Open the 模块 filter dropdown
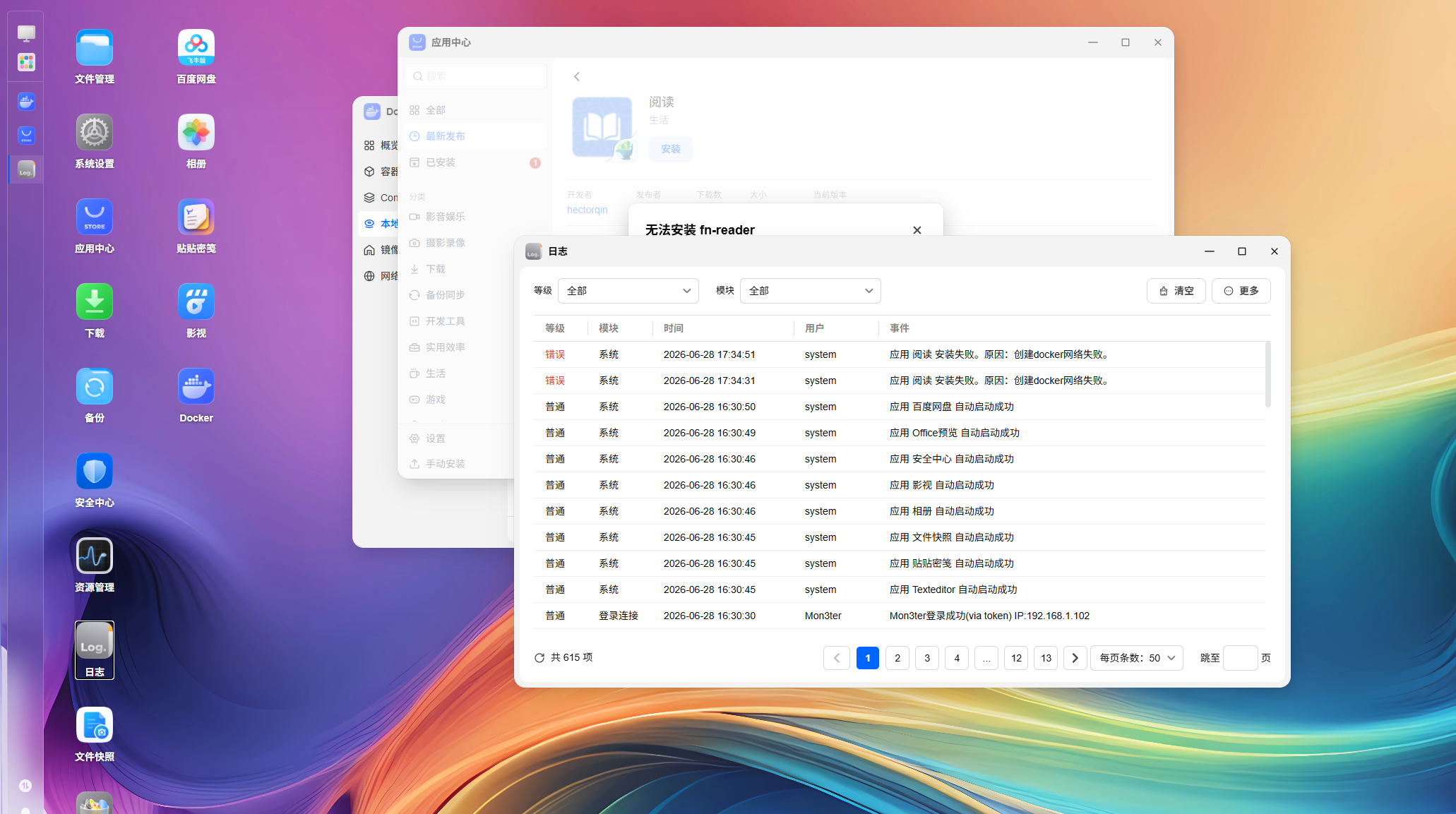The image size is (1456, 814). pyautogui.click(x=811, y=291)
